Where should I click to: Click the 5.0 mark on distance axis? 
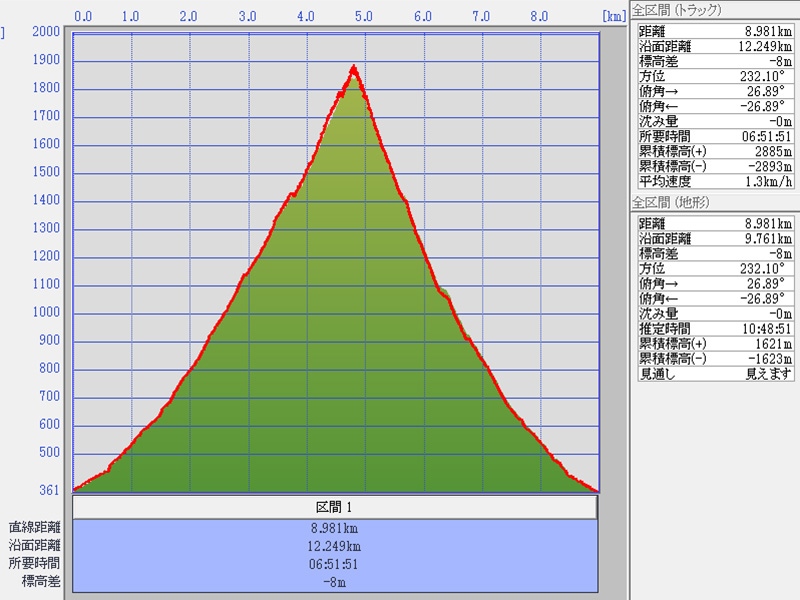(x=364, y=16)
